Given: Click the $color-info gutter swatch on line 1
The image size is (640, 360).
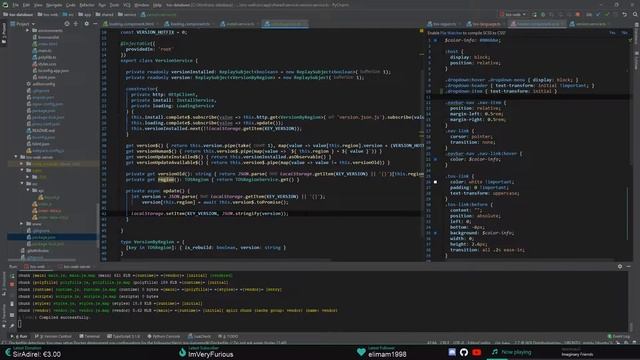Looking at the screenshot, I should pyautogui.click(x=436, y=40).
